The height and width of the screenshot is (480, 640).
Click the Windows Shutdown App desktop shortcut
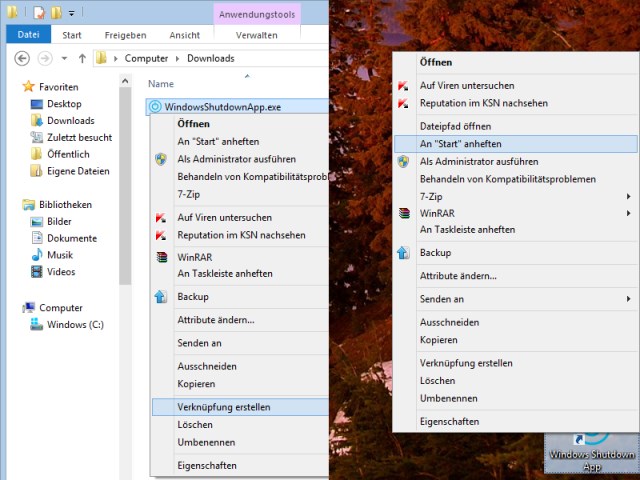pyautogui.click(x=592, y=452)
